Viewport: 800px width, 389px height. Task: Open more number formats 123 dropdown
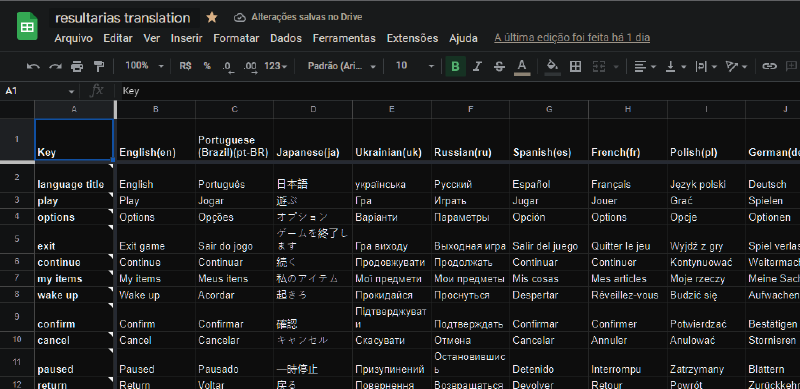point(276,66)
